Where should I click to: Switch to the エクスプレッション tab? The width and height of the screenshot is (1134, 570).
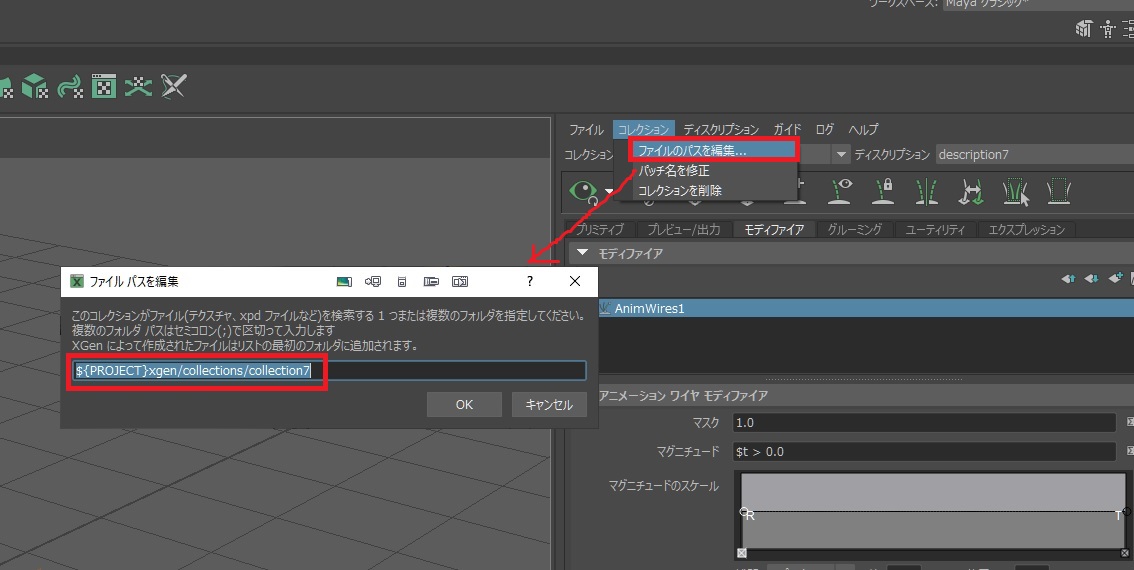1026,229
